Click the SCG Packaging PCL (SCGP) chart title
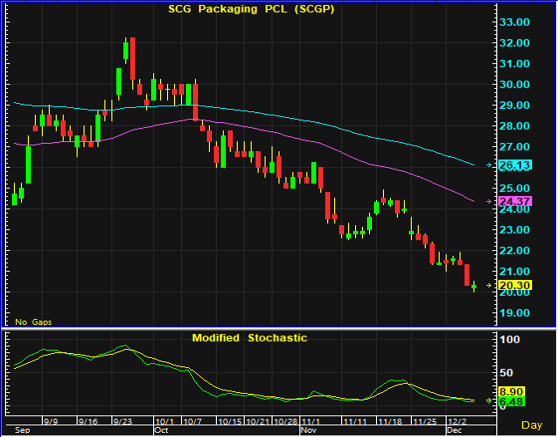Viewport: 558px width, 437px height. tap(251, 9)
